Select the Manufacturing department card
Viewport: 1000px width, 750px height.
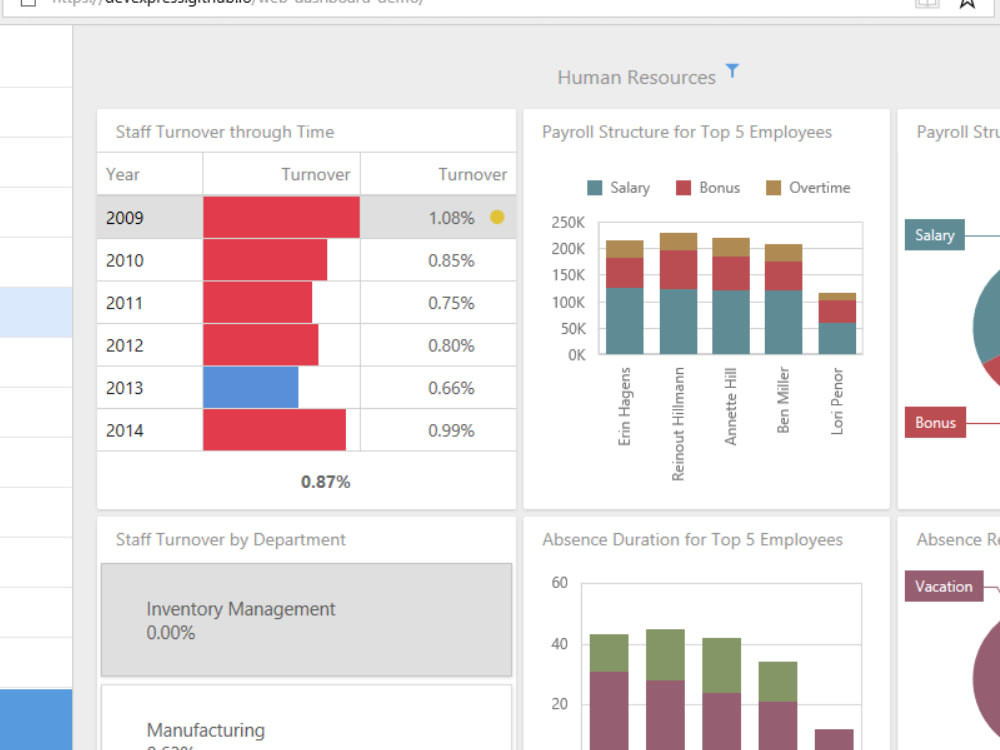306,718
